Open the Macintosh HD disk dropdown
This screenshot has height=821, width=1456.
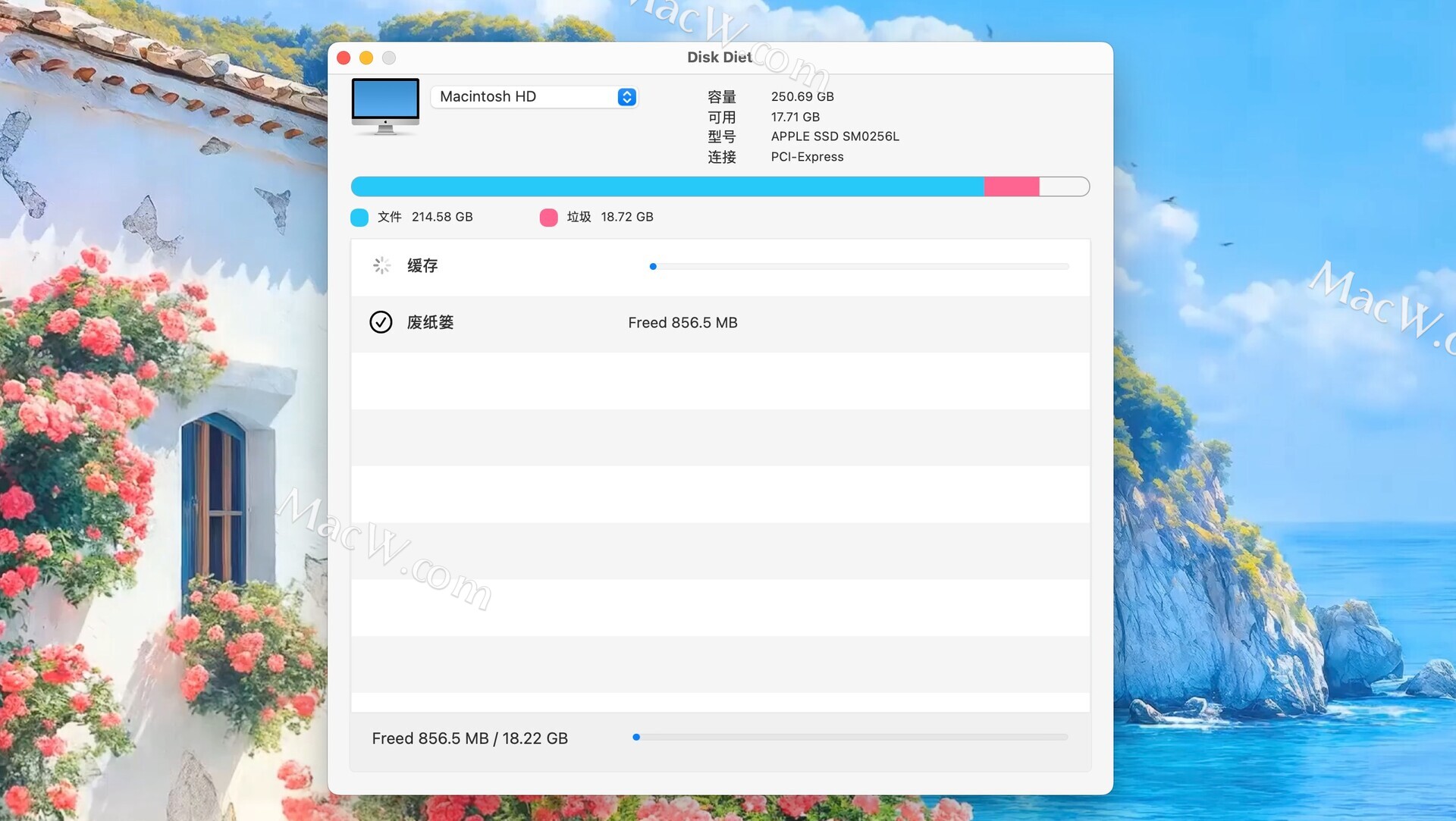pos(534,97)
